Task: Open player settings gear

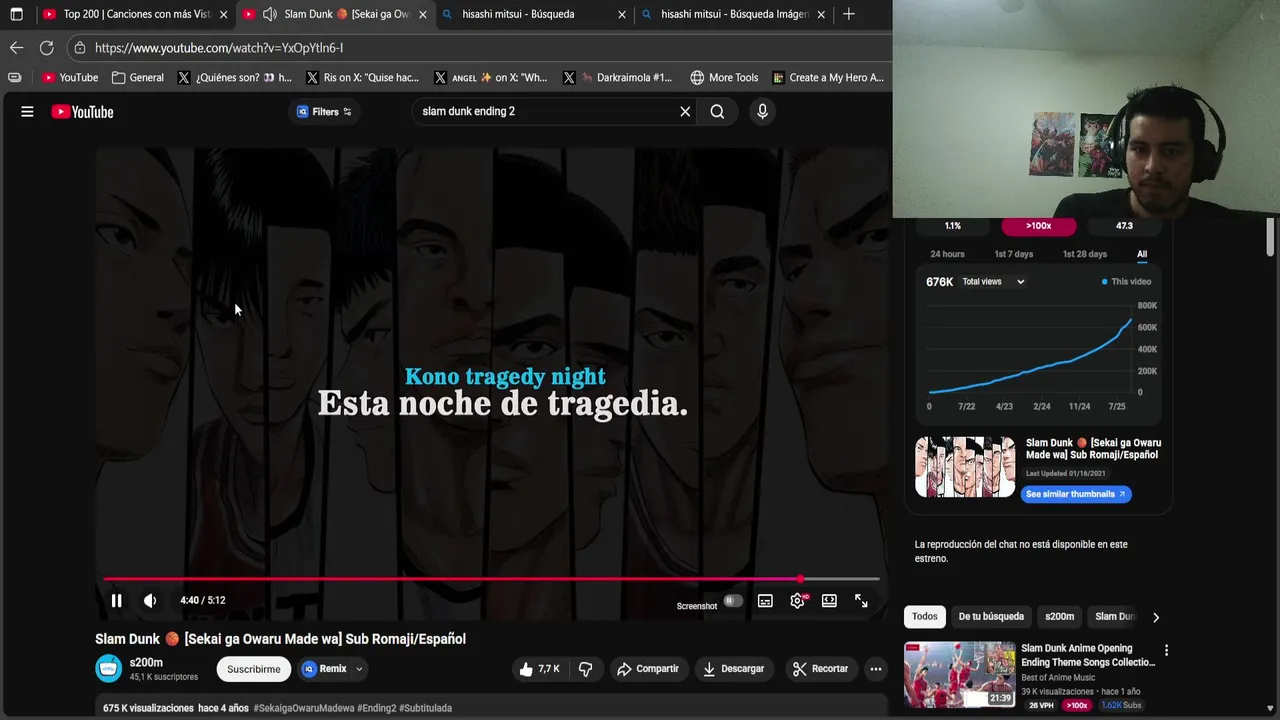Action: click(x=797, y=601)
